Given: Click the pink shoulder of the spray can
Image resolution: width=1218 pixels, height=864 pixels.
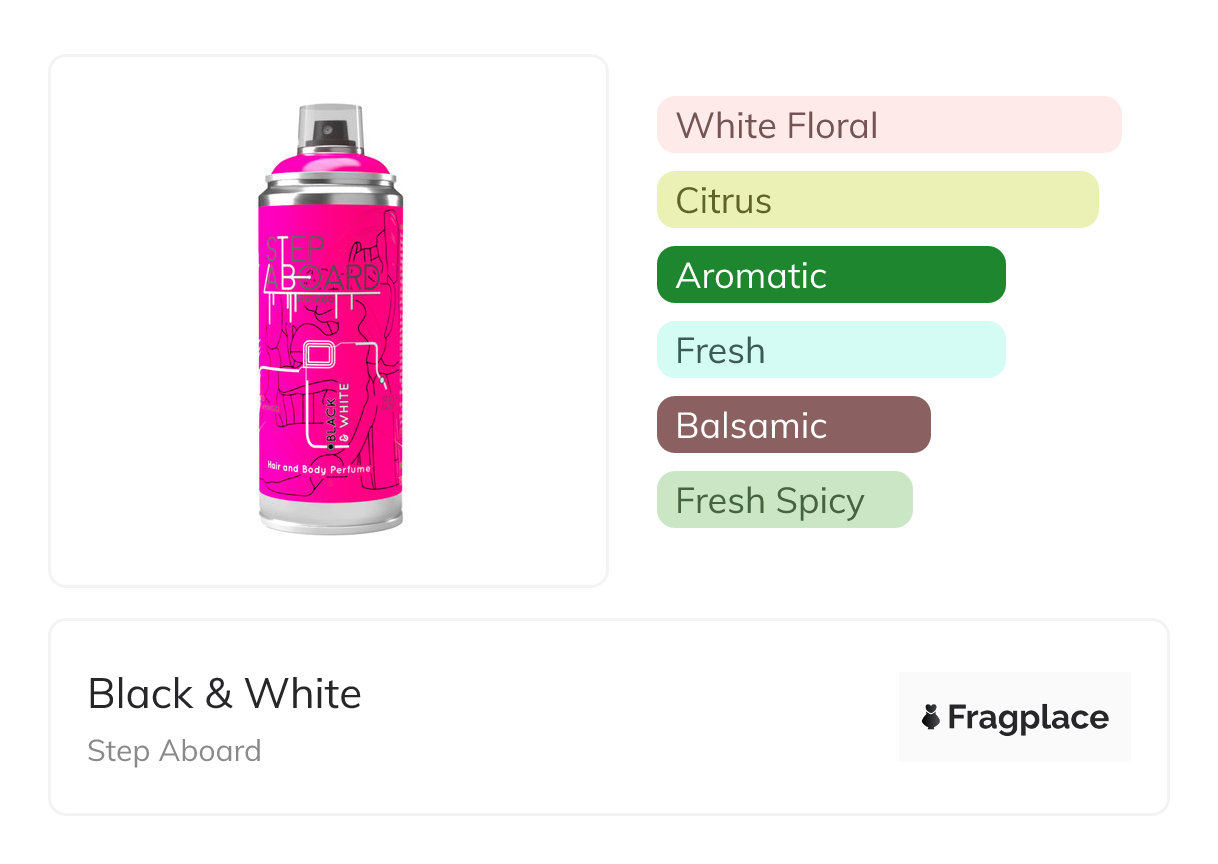Looking at the screenshot, I should [330, 160].
